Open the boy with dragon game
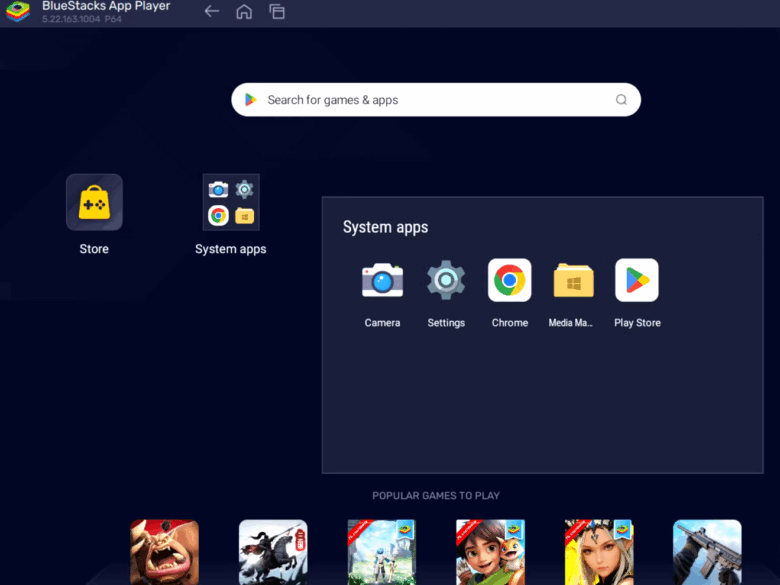Image resolution: width=780 pixels, height=585 pixels. (490, 551)
